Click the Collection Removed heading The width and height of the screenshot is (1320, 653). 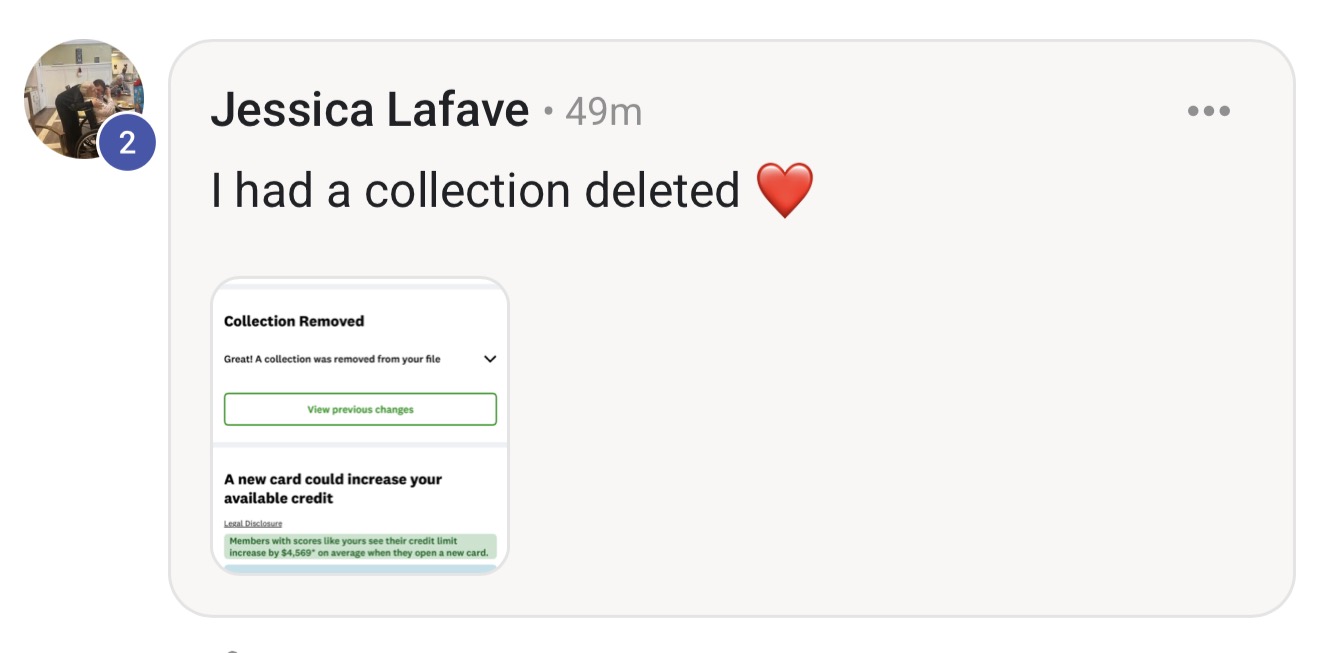[x=294, y=321]
